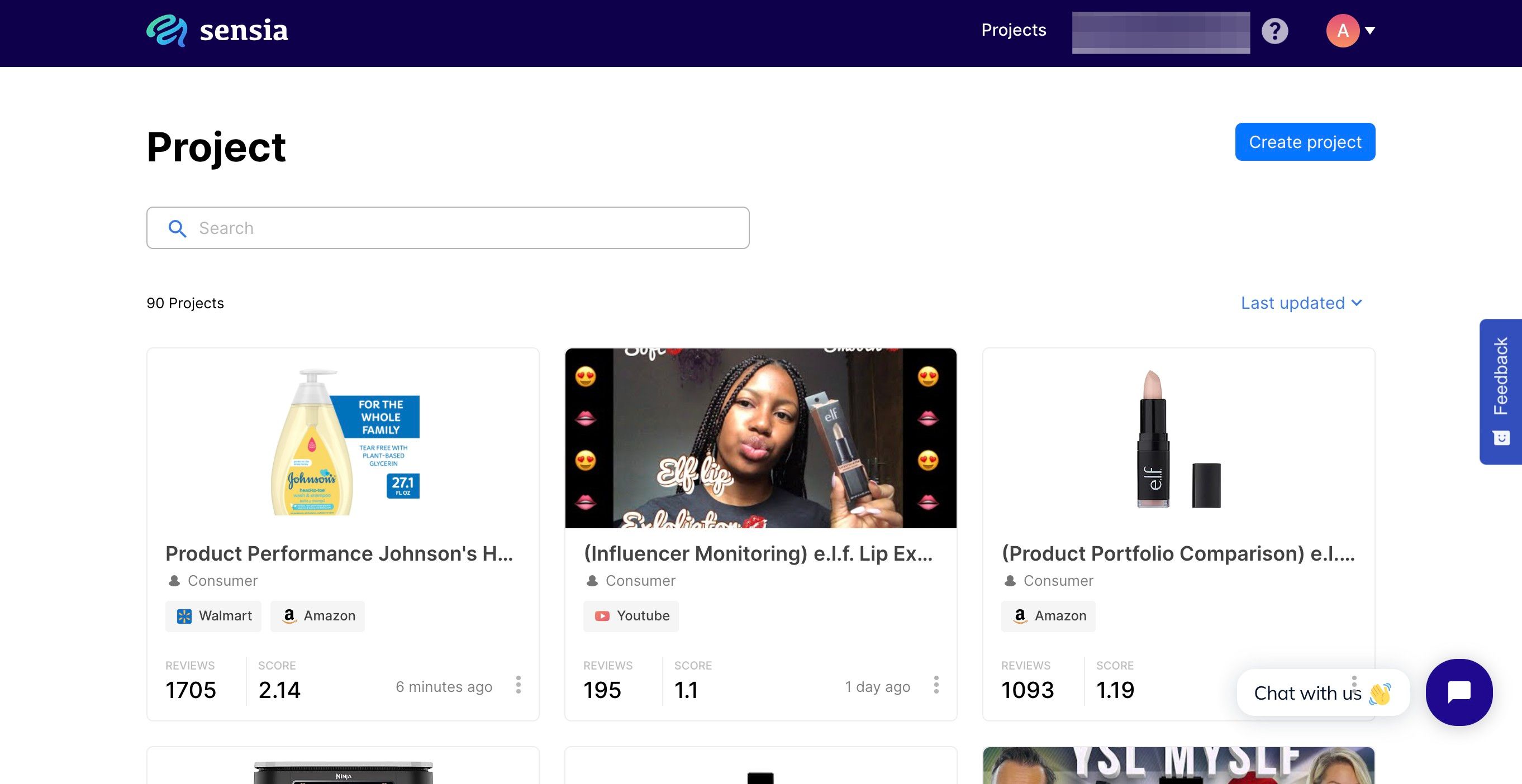
Task: Open Influencer Monitoring e.l.f. project title
Action: pyautogui.click(x=758, y=554)
